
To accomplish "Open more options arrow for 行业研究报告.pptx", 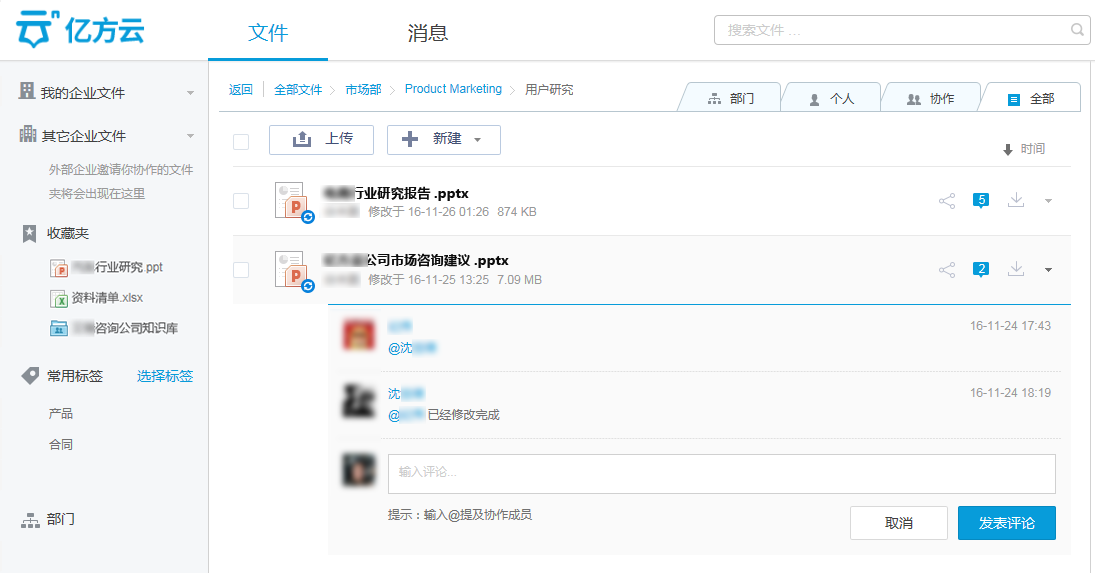I will [x=1048, y=201].
